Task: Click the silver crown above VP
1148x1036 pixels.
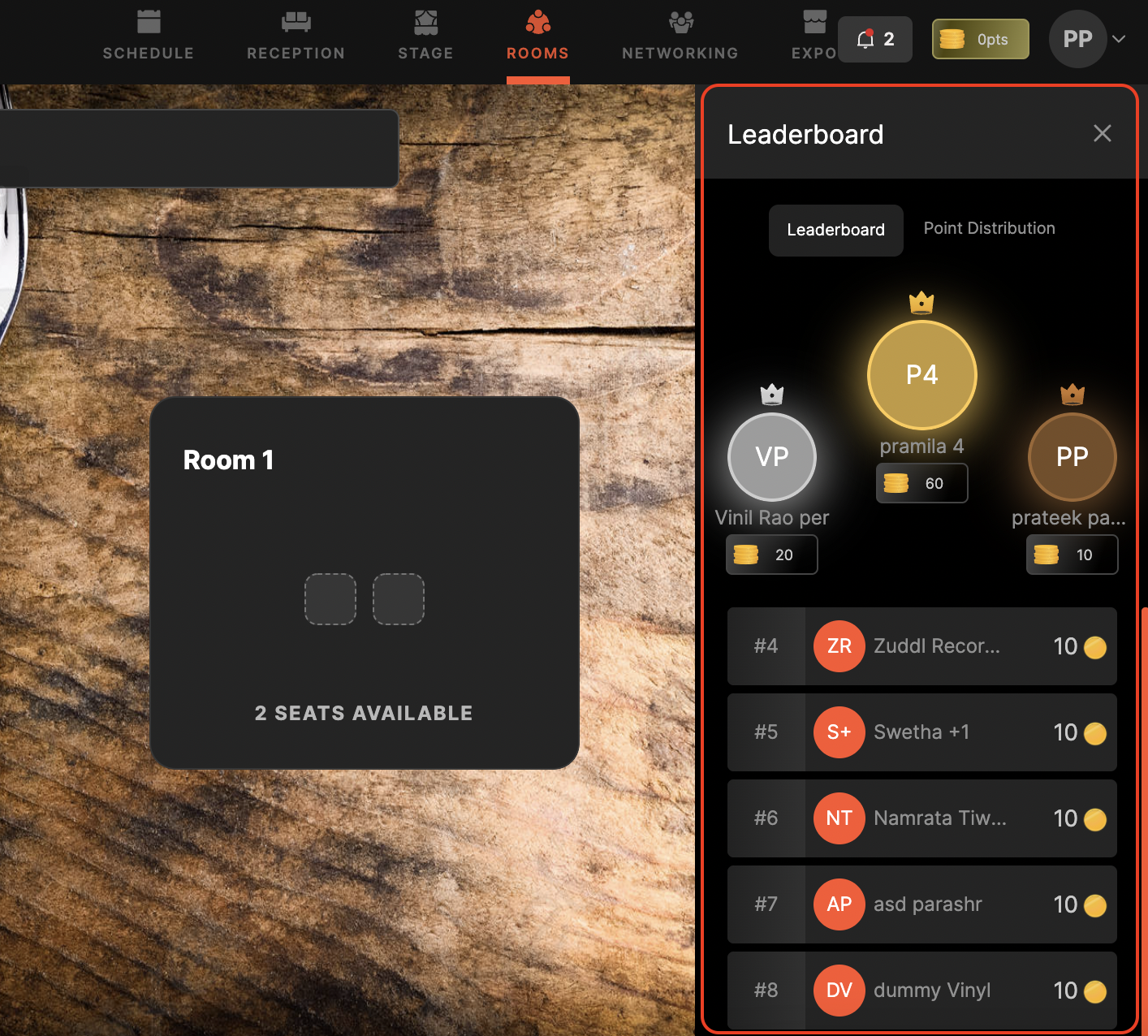Action: coord(772,395)
